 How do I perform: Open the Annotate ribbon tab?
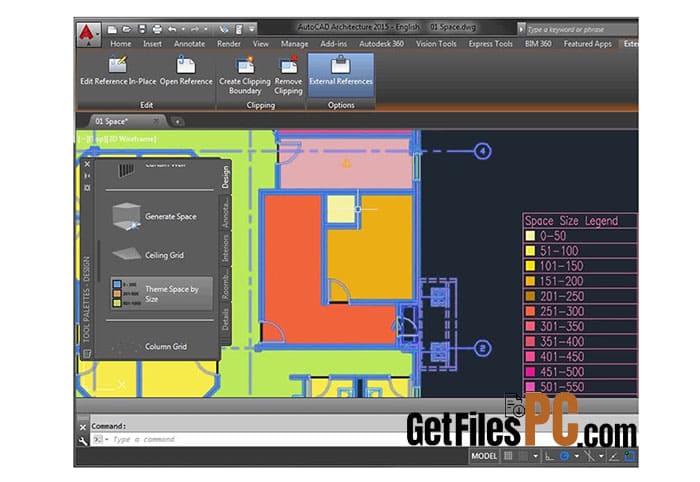click(189, 44)
